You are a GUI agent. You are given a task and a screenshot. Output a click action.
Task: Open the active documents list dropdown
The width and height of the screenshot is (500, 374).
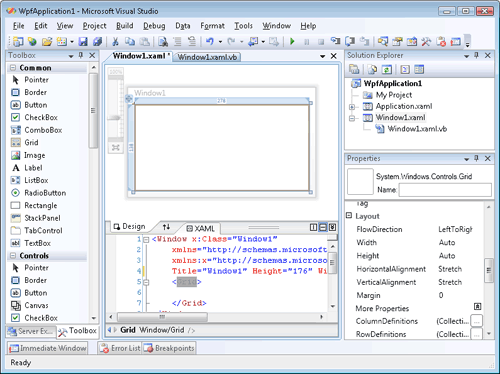(322, 56)
